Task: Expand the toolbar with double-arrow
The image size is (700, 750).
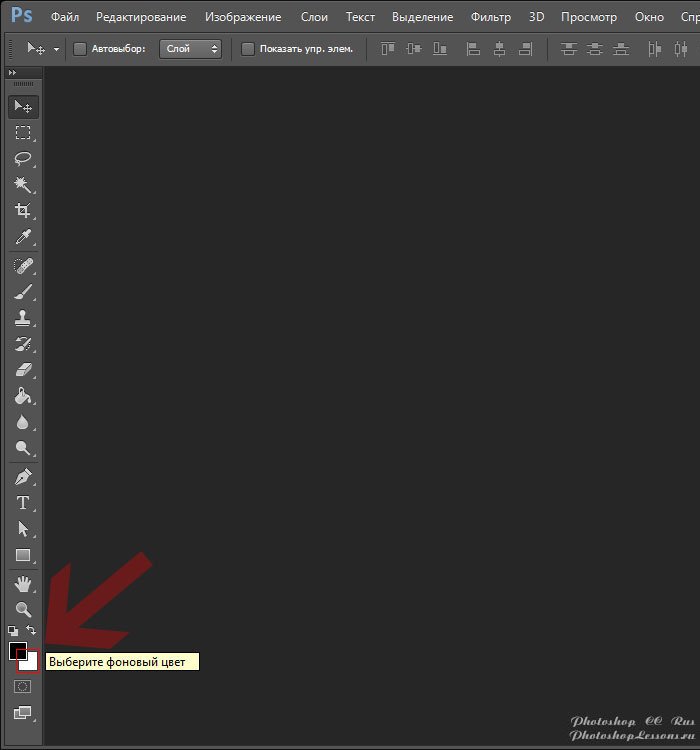Action: (12, 73)
